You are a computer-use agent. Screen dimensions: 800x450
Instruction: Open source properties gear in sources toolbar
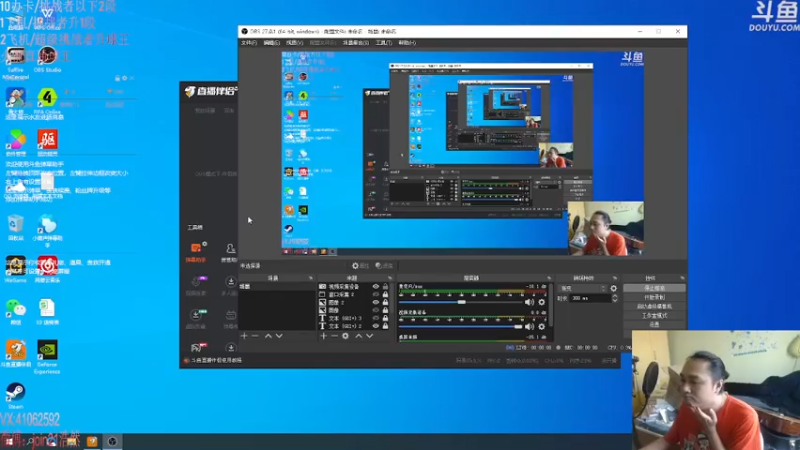345,336
